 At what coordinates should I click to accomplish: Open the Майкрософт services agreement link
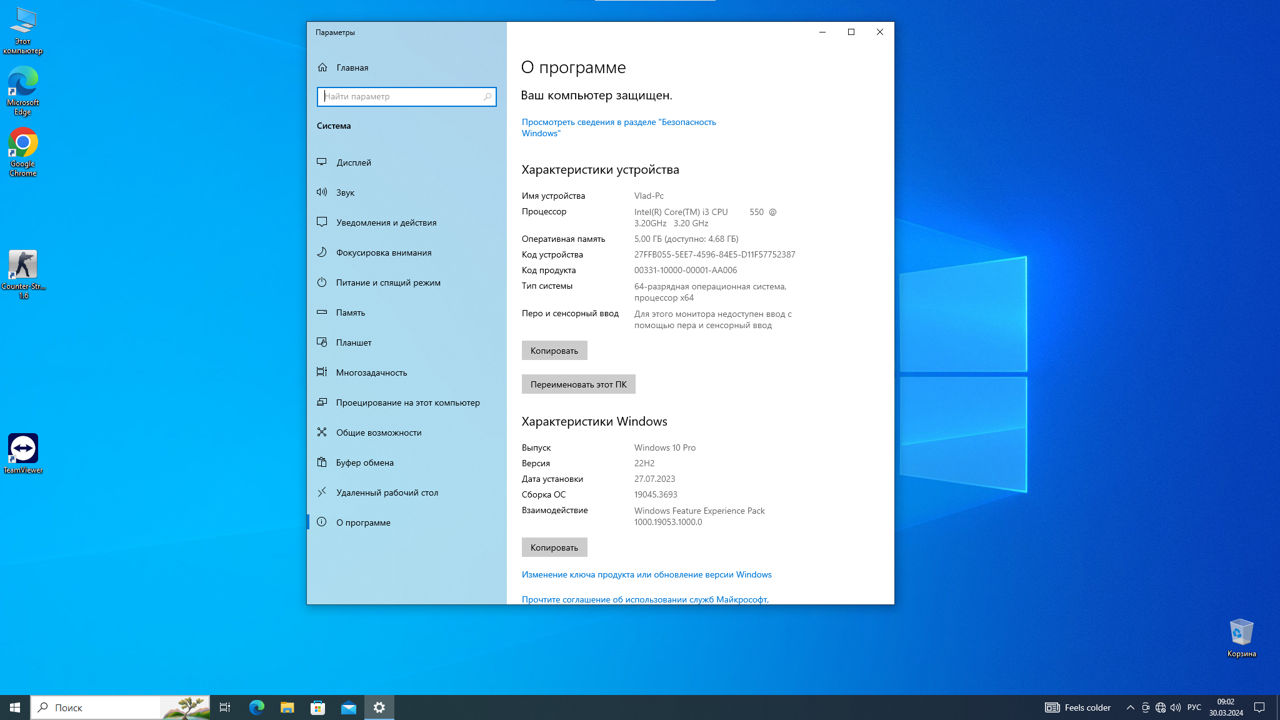click(645, 599)
